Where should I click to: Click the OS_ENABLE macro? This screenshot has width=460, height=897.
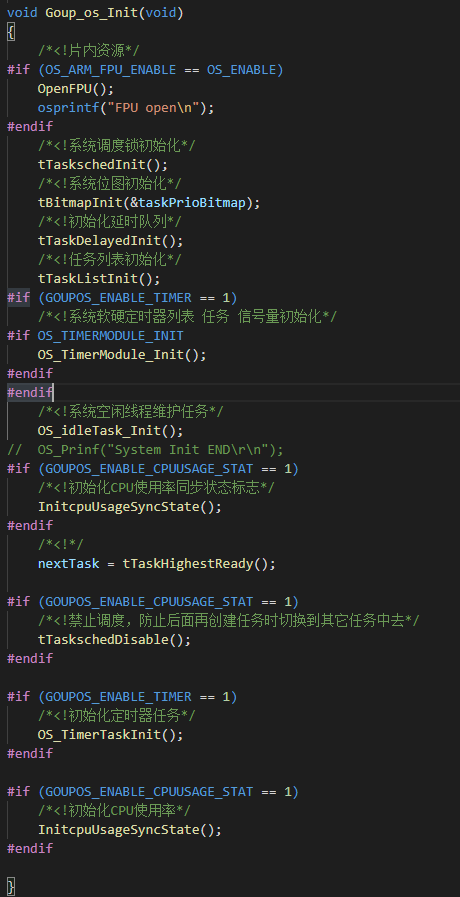coord(241,70)
